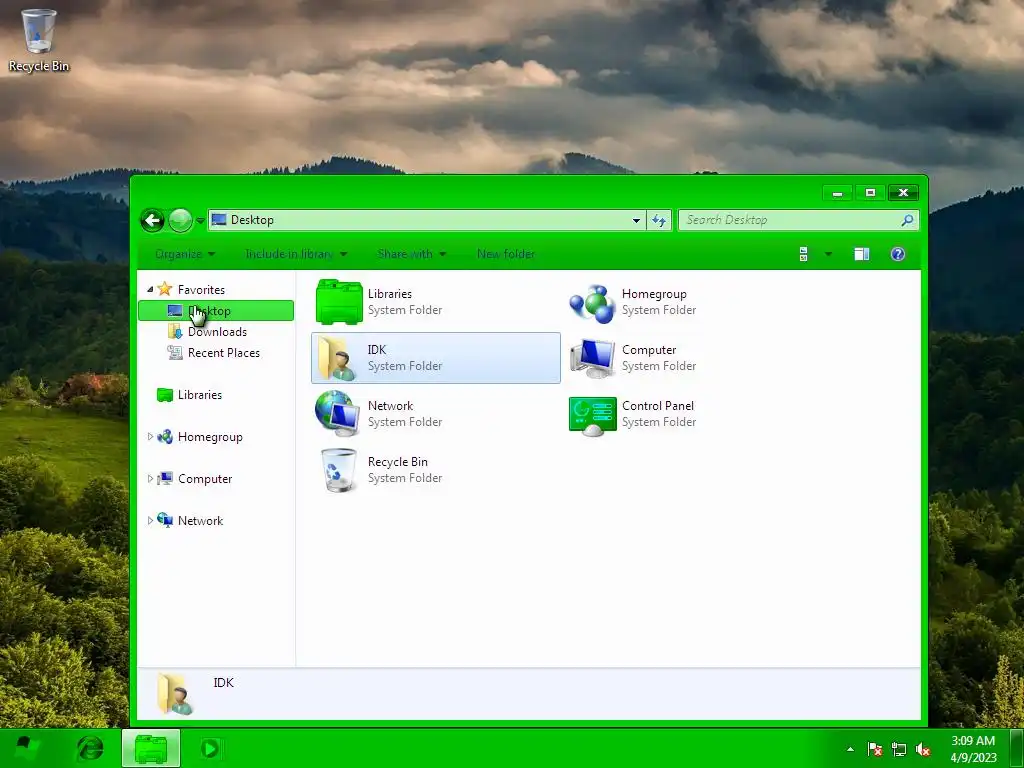The height and width of the screenshot is (768, 1024).
Task: Refresh the Desktop address bar
Action: click(659, 220)
